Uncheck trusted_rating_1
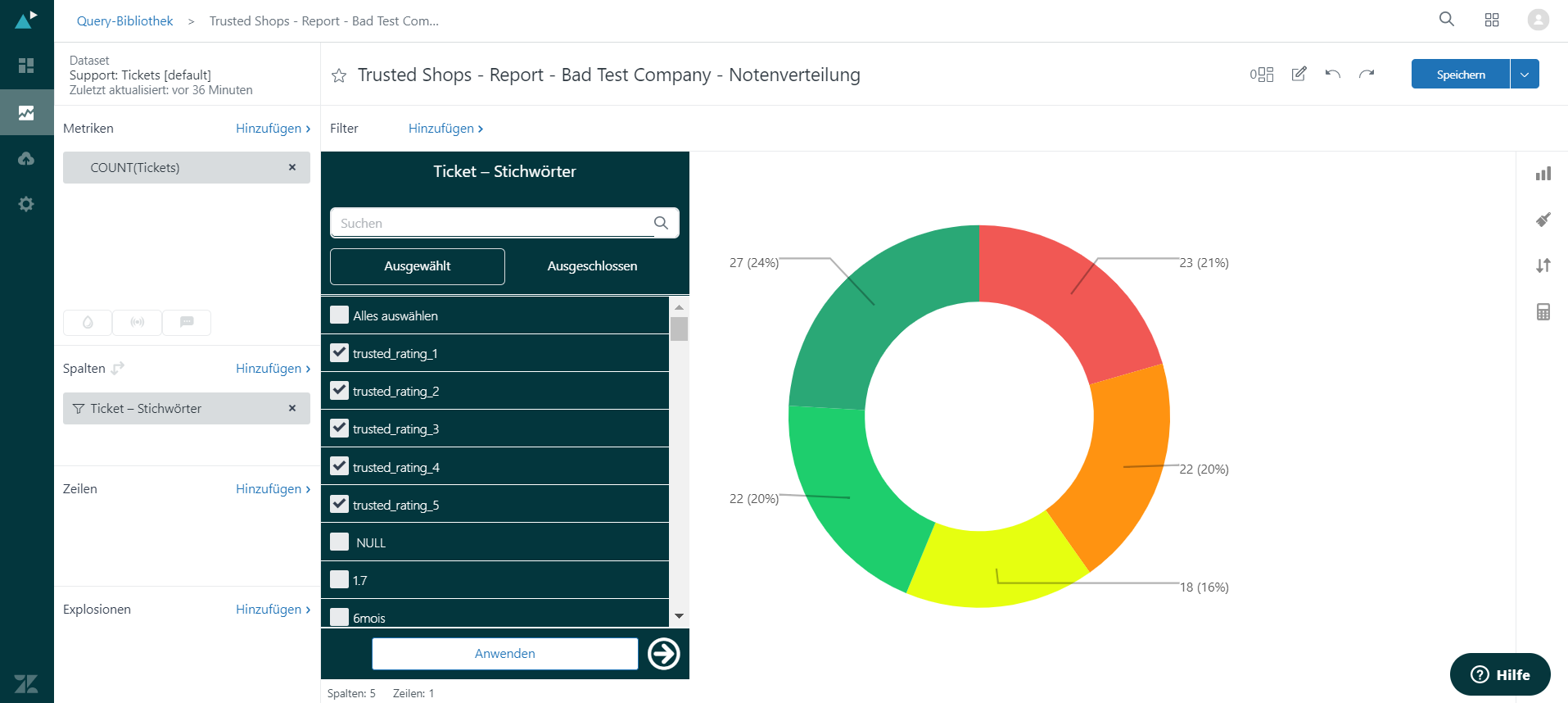This screenshot has width=1568, height=703. tap(339, 353)
